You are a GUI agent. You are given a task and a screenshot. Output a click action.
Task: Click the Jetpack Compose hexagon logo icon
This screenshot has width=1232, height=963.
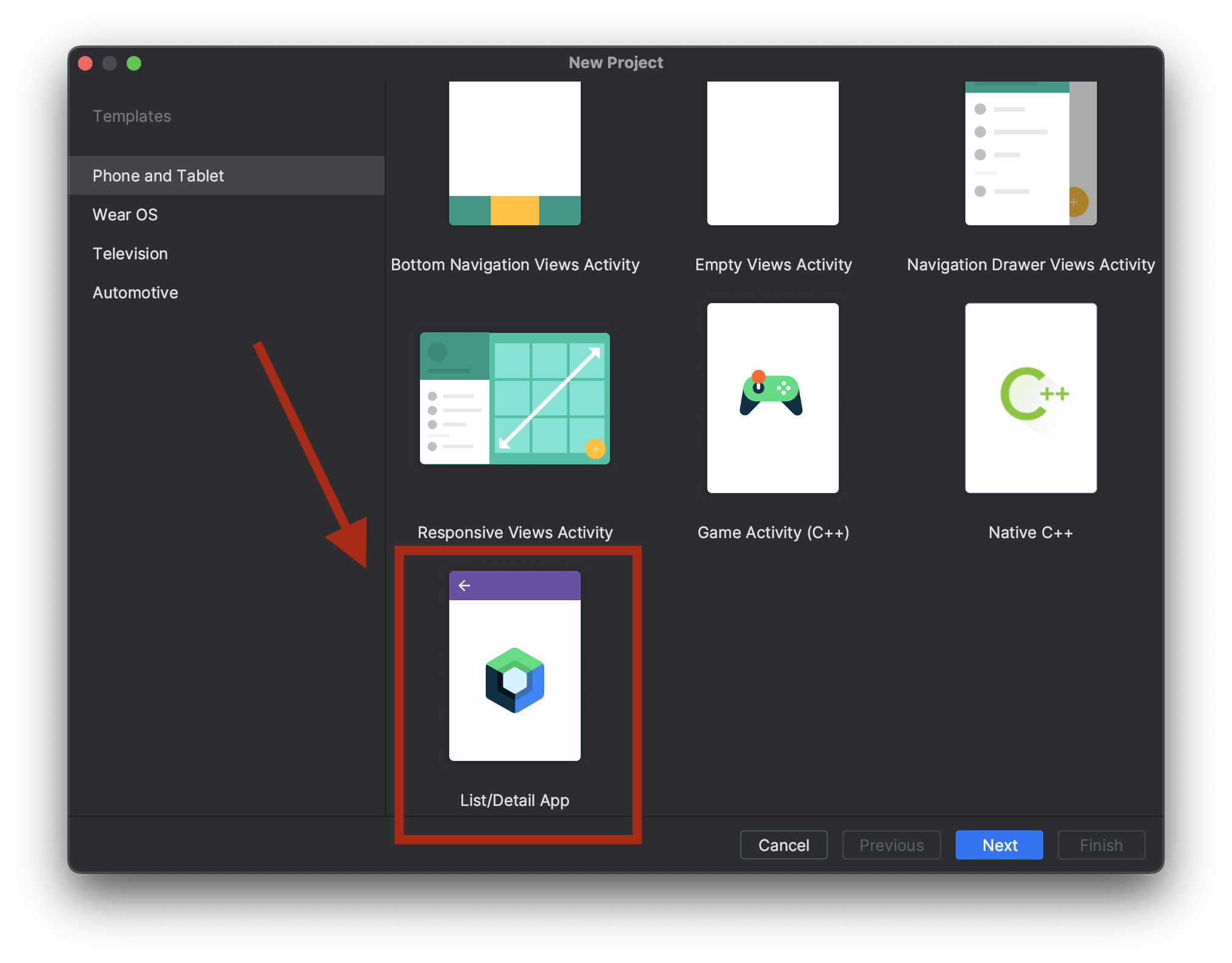click(514, 680)
